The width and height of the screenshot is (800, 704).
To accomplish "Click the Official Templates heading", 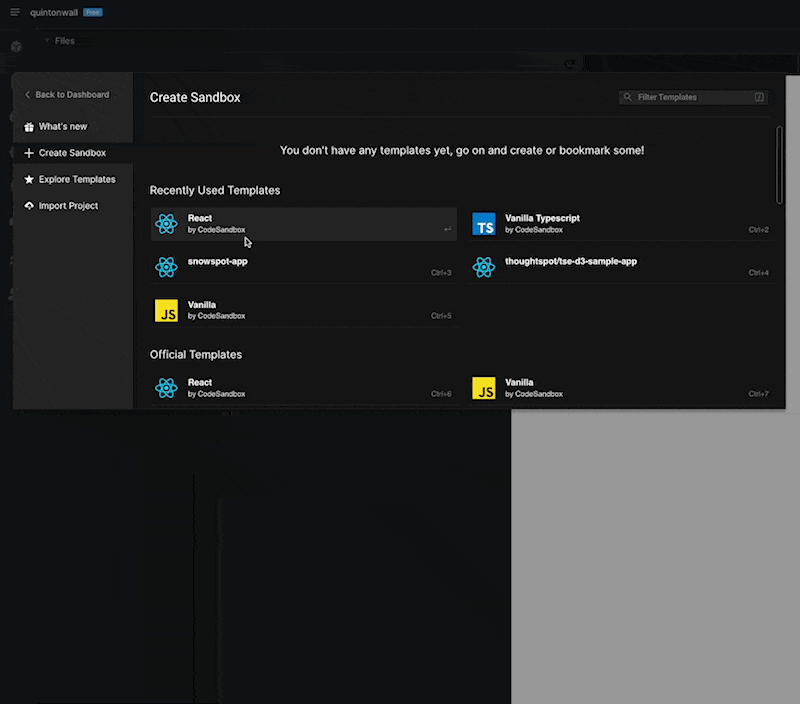I will pos(196,355).
